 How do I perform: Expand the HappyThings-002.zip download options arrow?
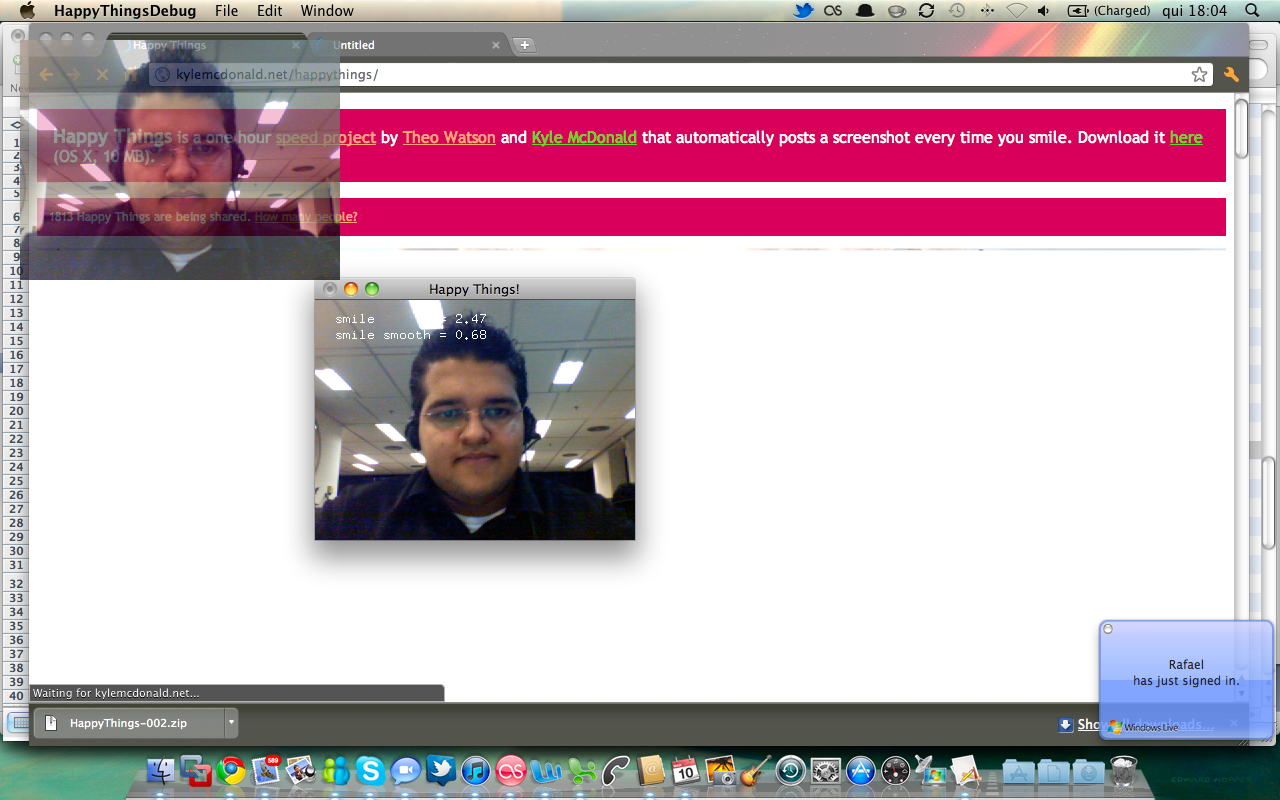point(232,722)
